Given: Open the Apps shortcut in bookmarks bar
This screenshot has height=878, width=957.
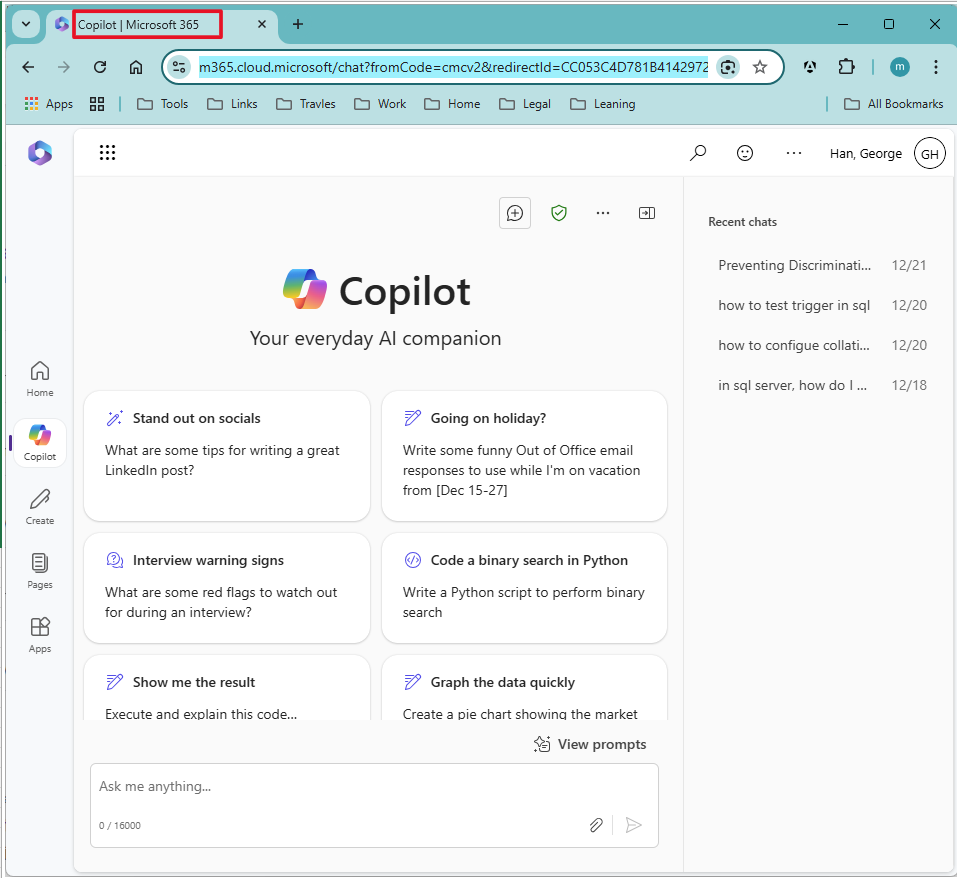Looking at the screenshot, I should pyautogui.click(x=49, y=104).
